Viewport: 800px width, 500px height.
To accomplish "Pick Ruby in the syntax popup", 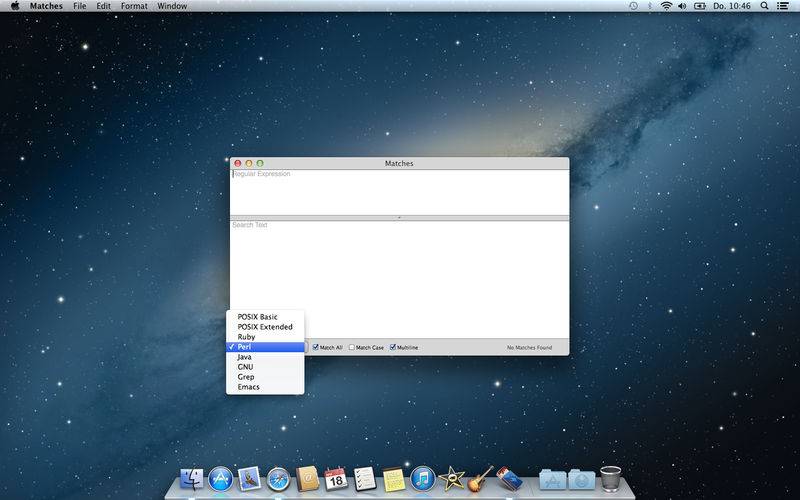I will click(x=265, y=337).
